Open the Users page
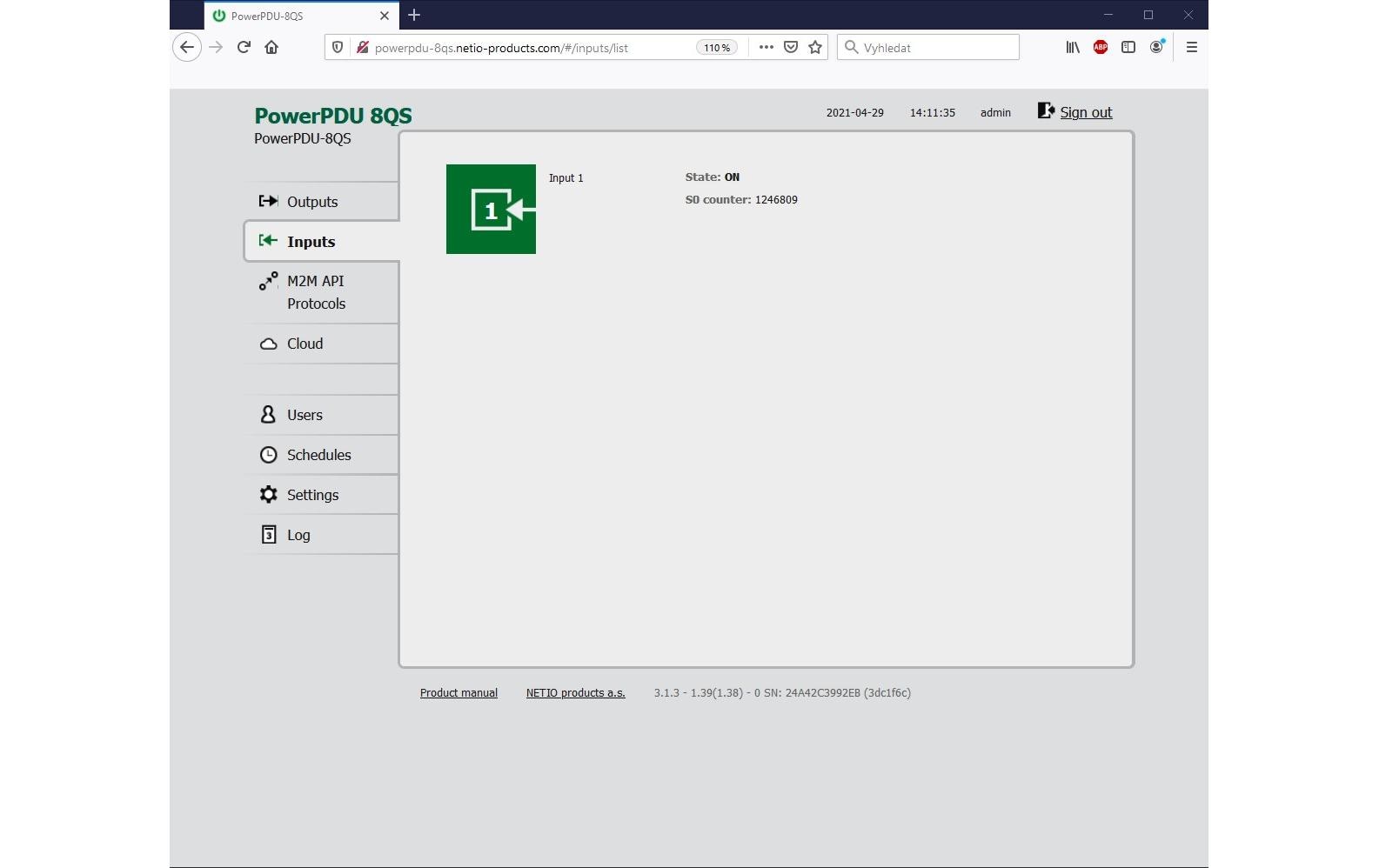 [x=322, y=415]
